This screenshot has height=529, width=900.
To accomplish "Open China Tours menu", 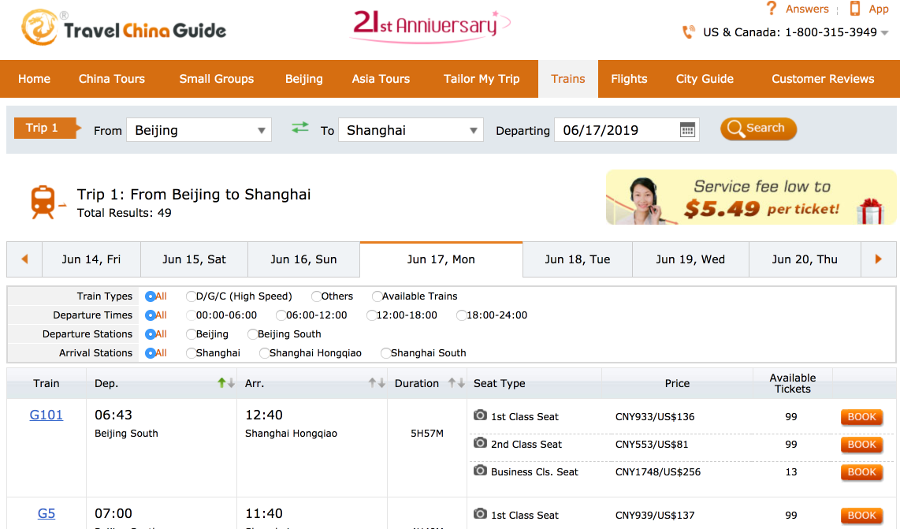I will (x=112, y=79).
